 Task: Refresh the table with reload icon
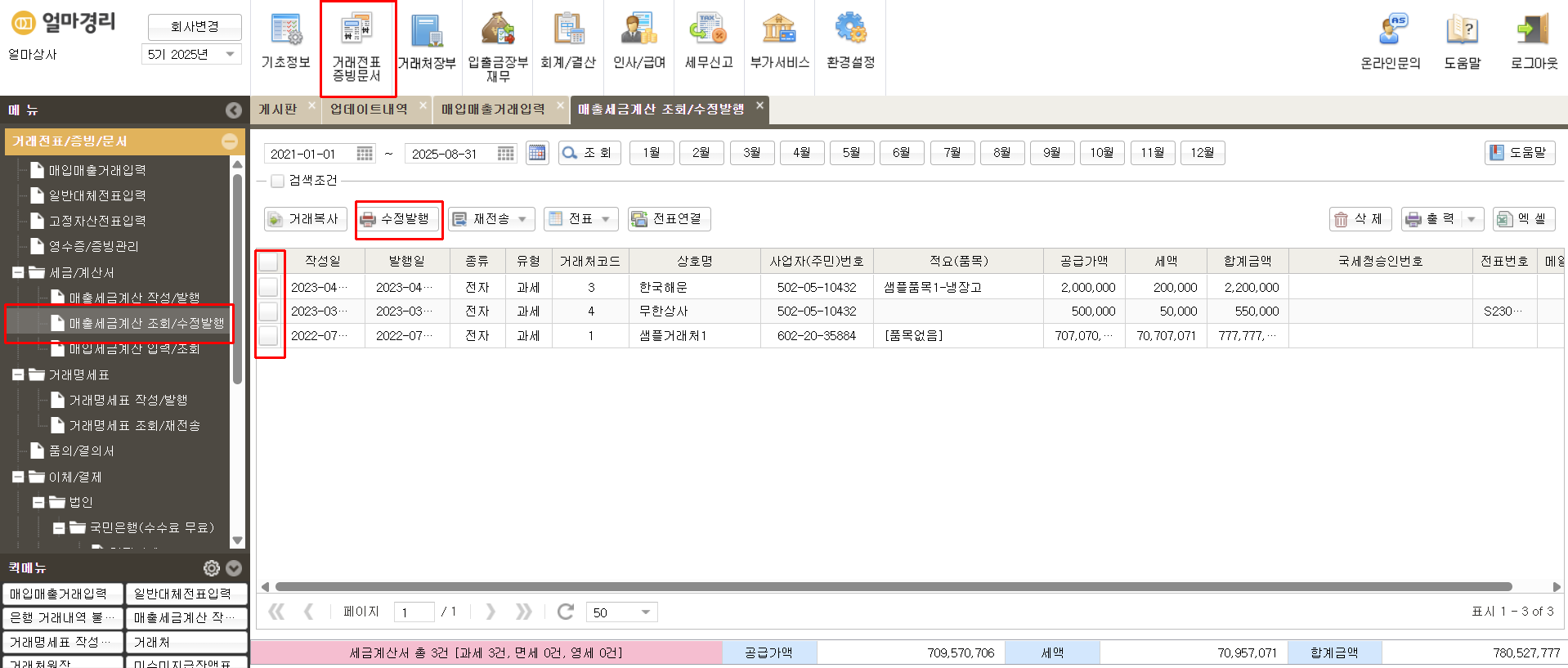(x=566, y=612)
